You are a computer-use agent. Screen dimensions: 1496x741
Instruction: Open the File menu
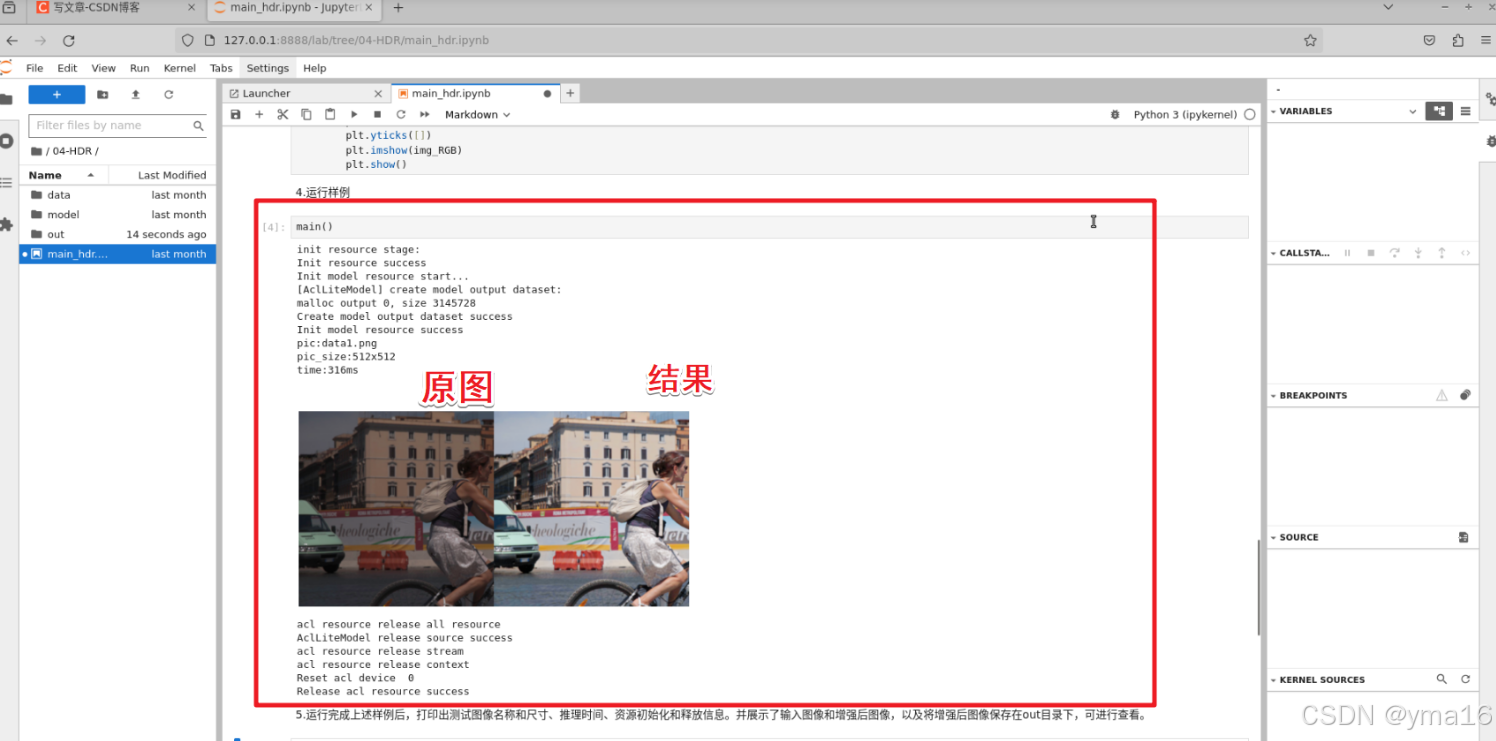[x=35, y=68]
